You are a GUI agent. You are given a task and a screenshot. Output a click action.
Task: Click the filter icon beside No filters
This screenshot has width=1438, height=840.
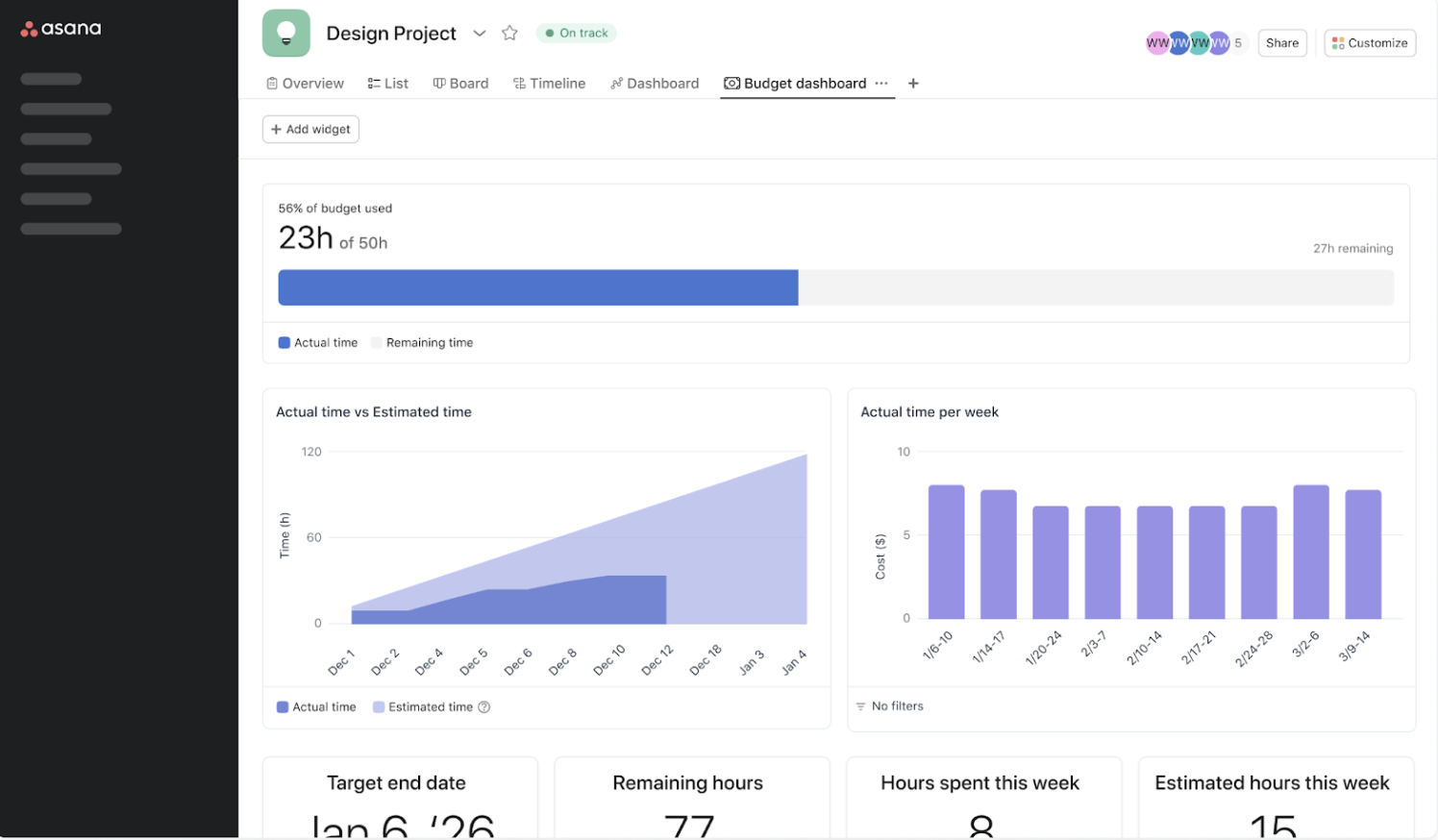pos(860,706)
